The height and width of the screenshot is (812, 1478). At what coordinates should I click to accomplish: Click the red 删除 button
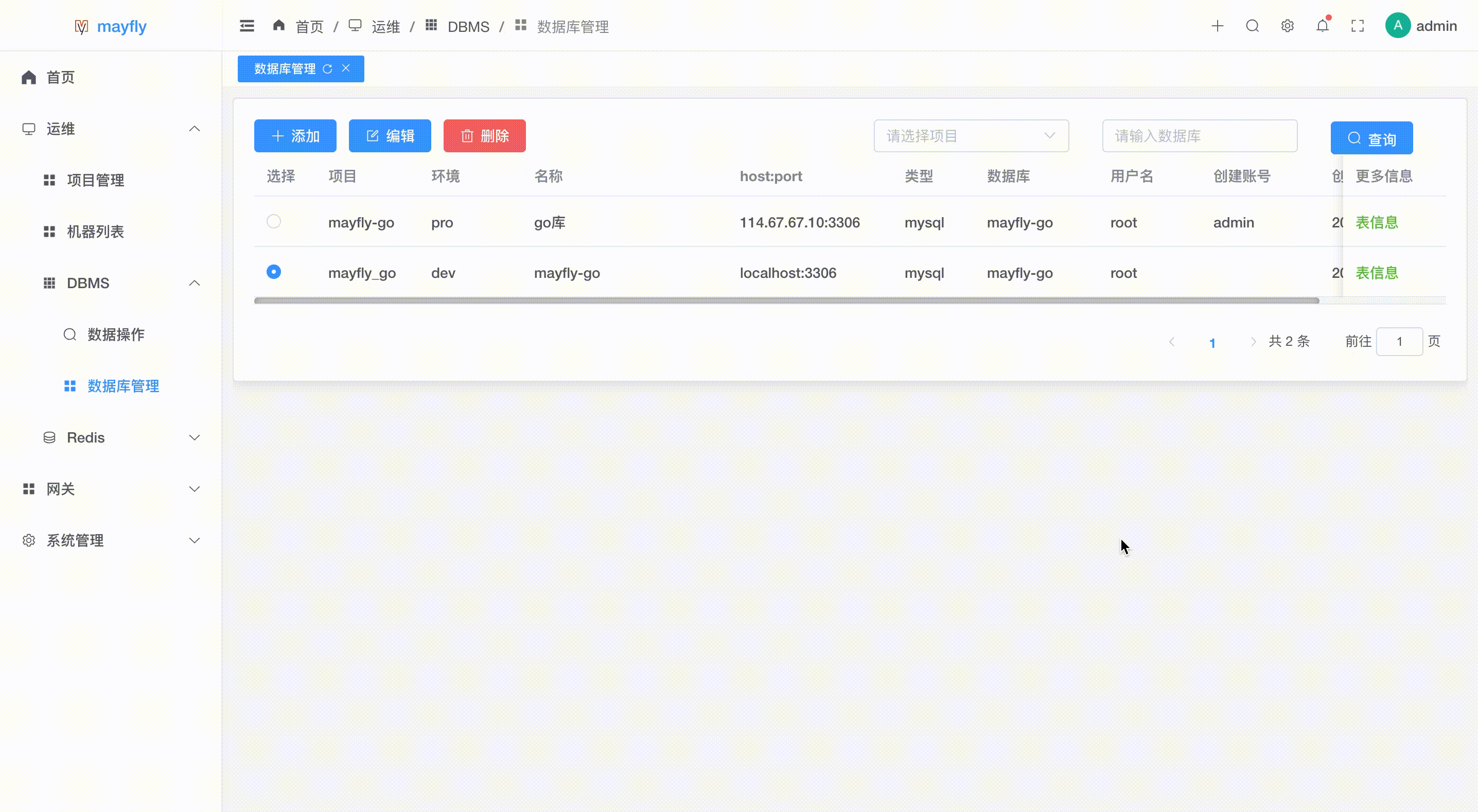tap(484, 136)
